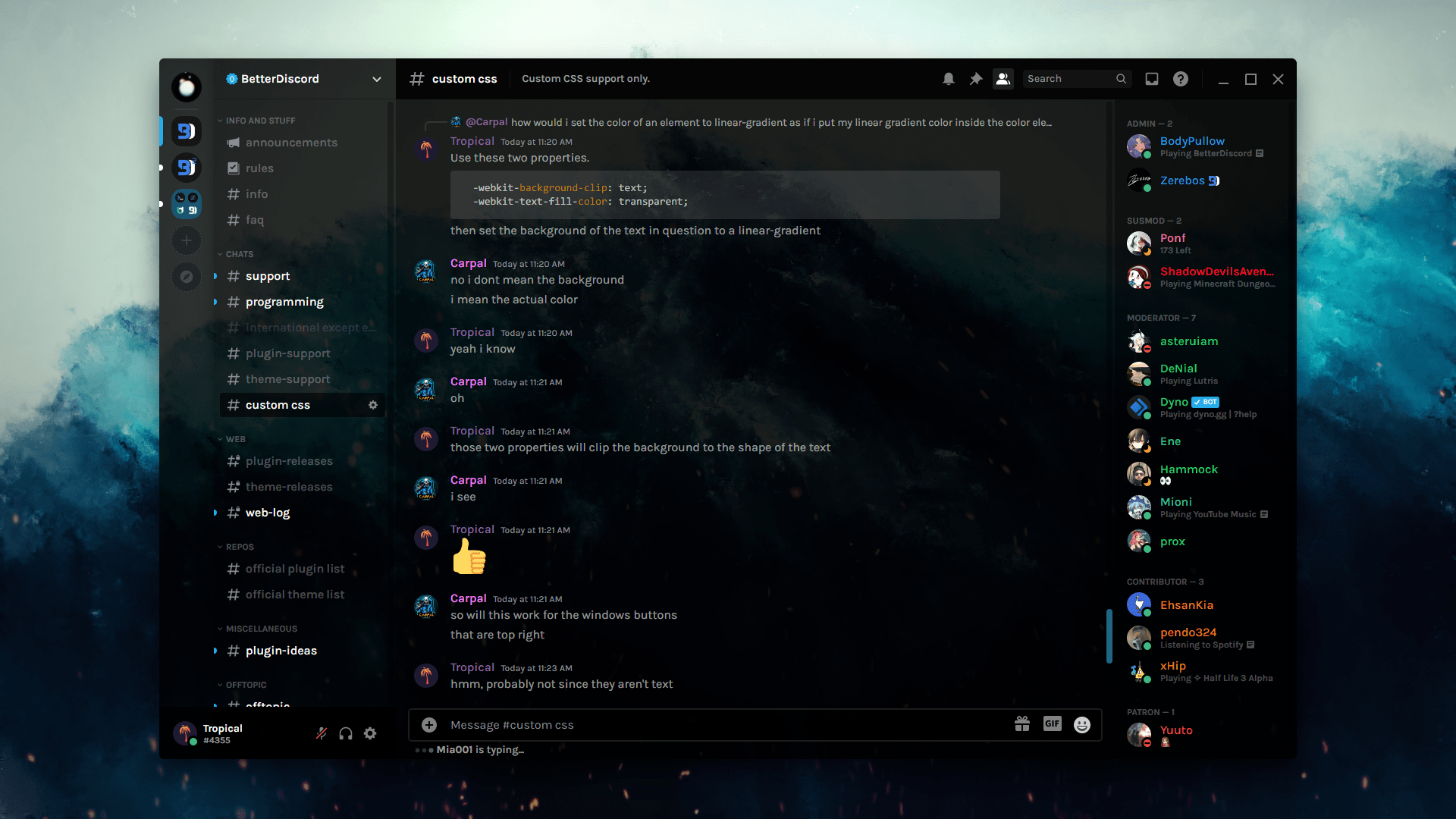Click the GIF picker button
The height and width of the screenshot is (819, 1456).
pyautogui.click(x=1052, y=725)
